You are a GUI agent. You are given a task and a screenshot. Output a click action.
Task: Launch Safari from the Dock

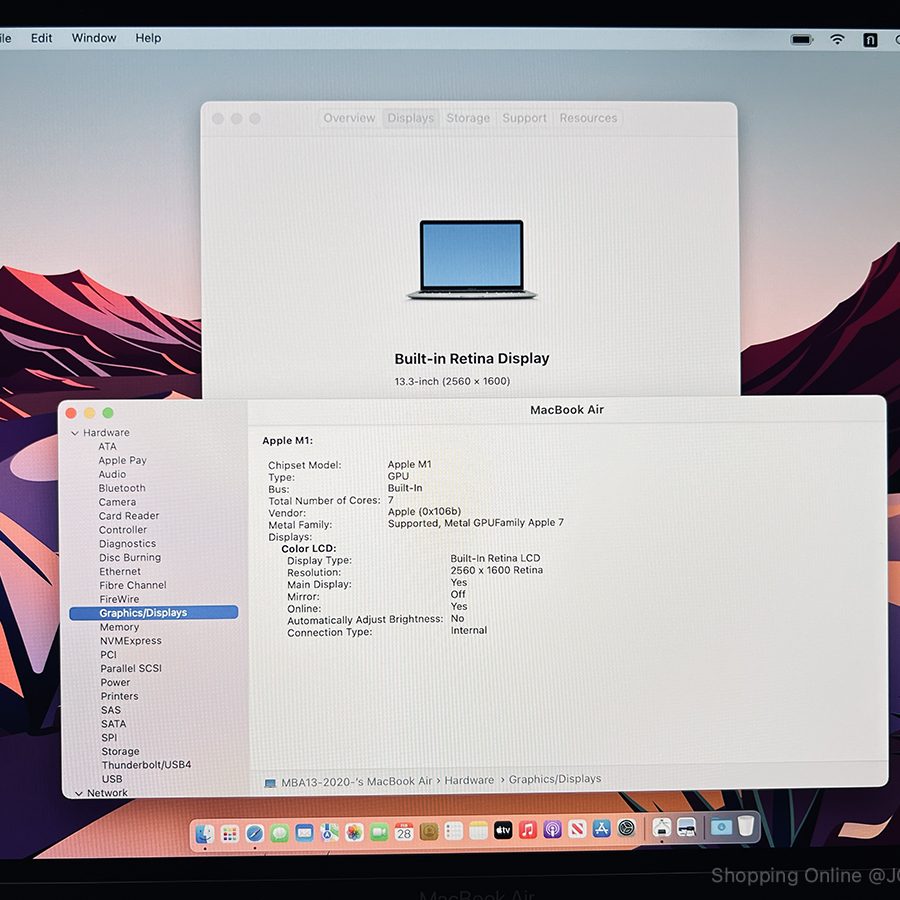tap(254, 833)
